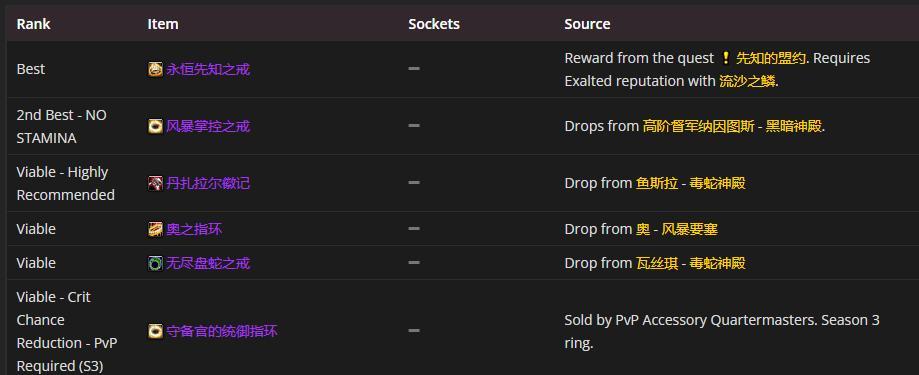
Task: Open the 永恒先知之戒 item link
Action: pos(208,70)
